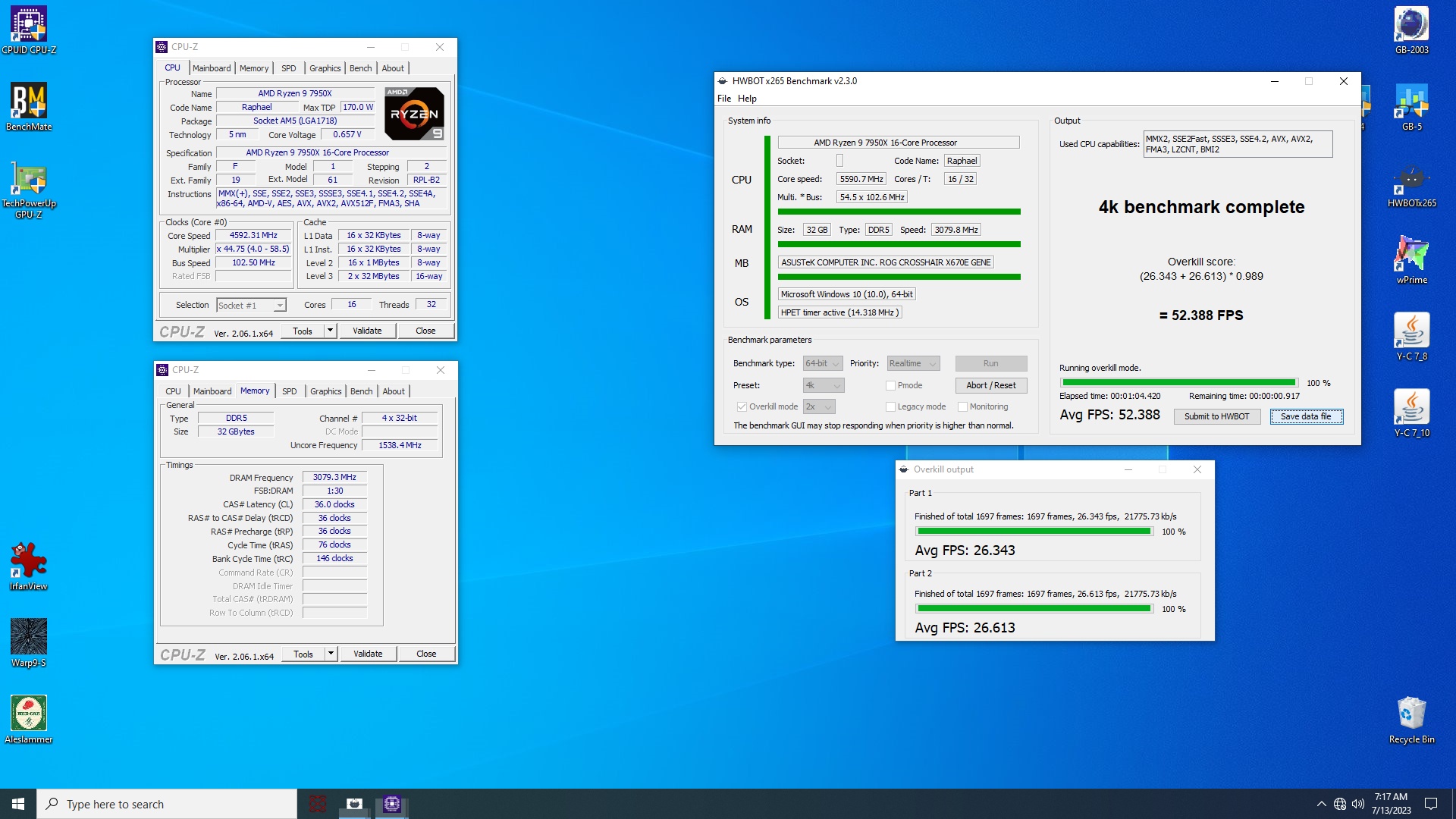
Task: Switch to Graphics tab in lower CPU-Z
Action: click(x=326, y=391)
